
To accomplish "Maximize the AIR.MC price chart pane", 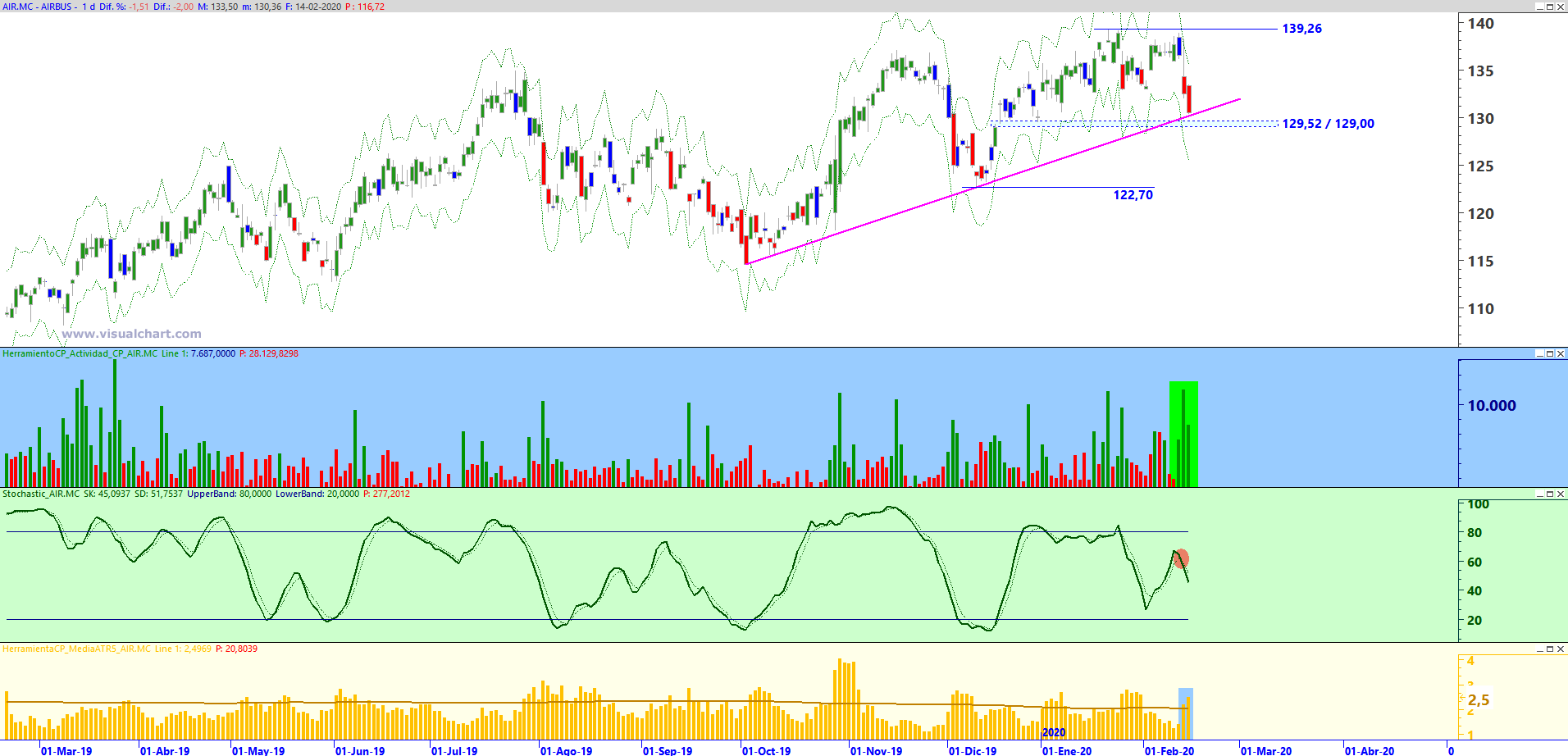I will pos(1550,7).
